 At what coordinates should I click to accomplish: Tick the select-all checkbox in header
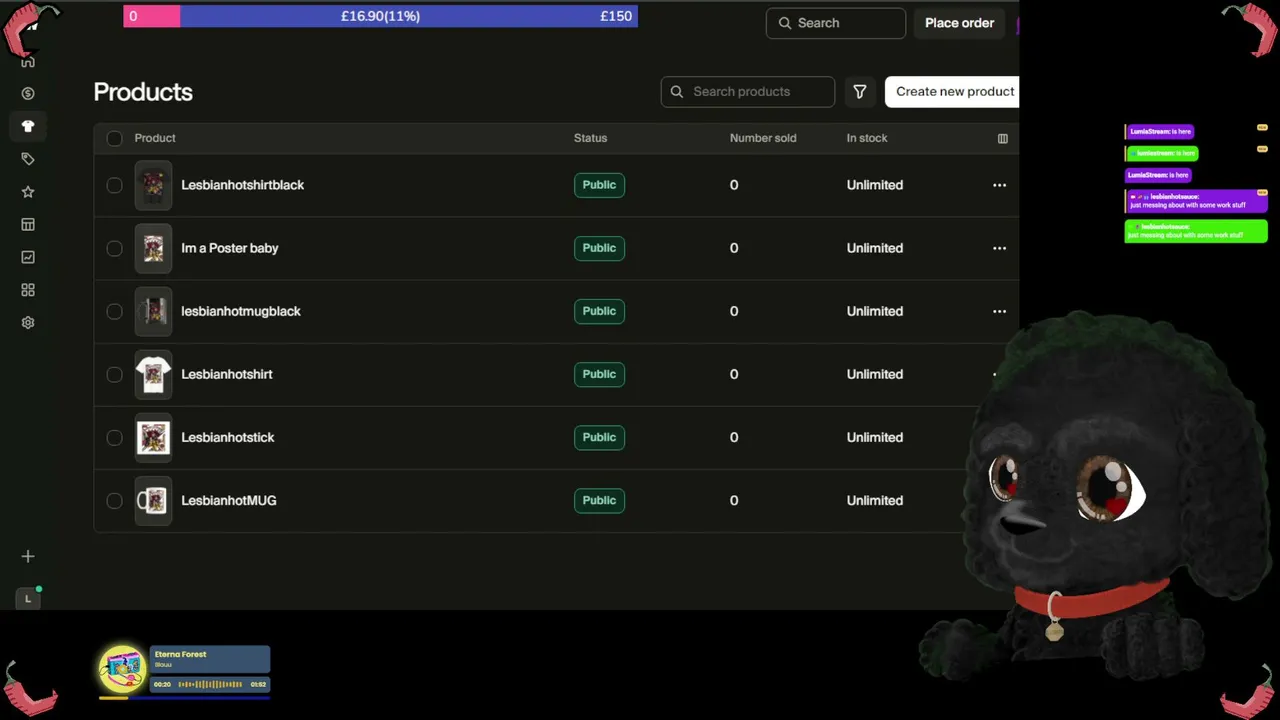tap(114, 138)
